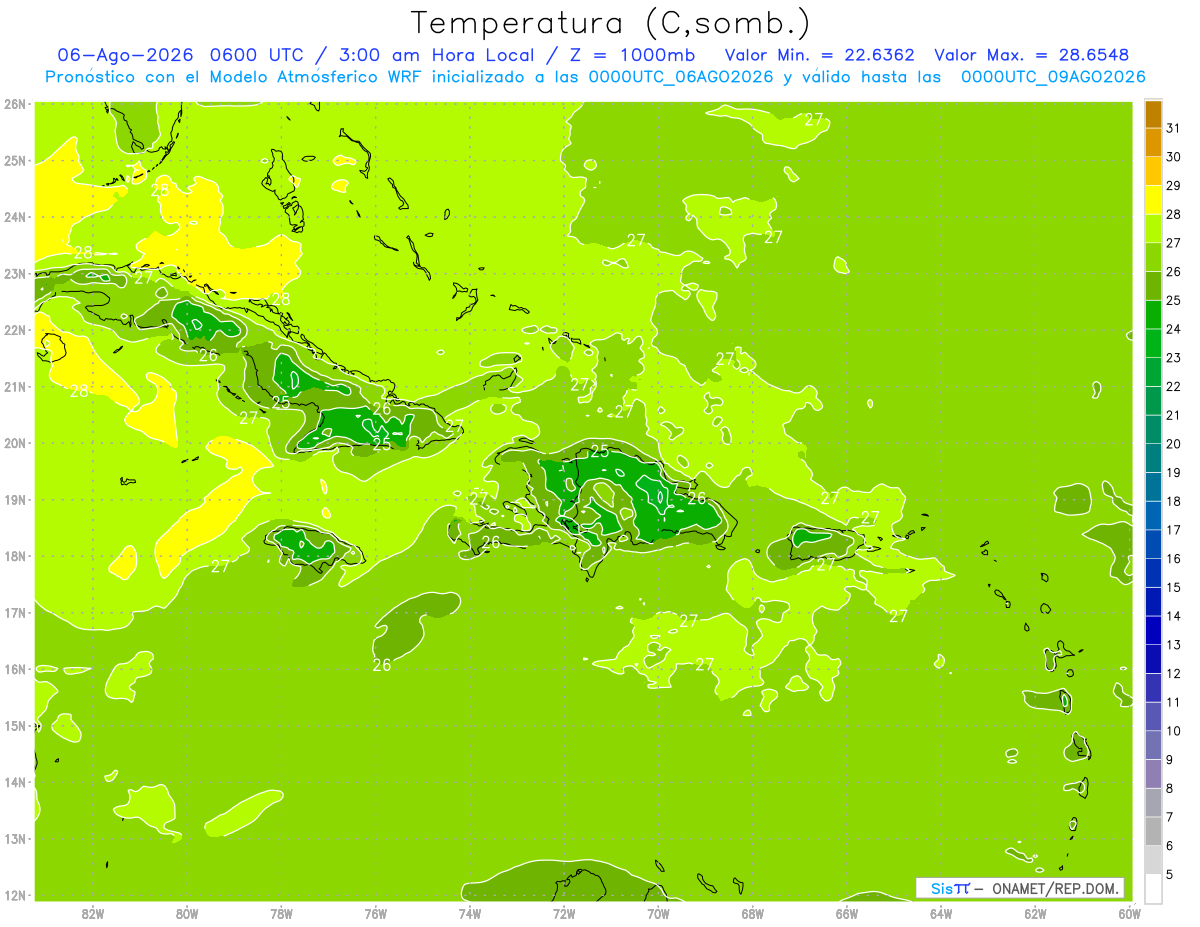
Task: Click the purple swatch between 9 and 10
Action: coord(1153,745)
